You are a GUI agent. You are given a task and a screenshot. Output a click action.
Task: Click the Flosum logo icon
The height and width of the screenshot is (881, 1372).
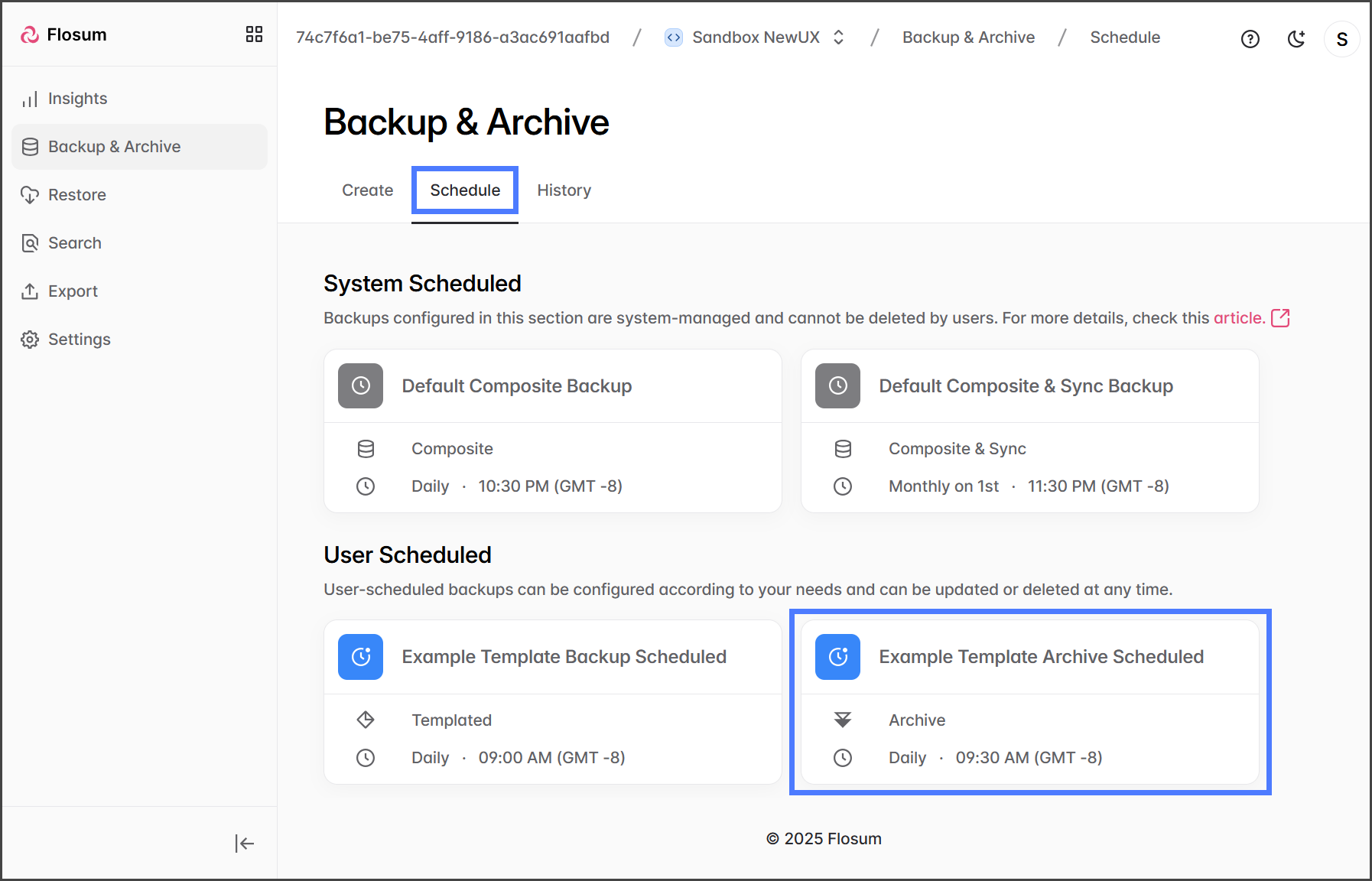(30, 35)
